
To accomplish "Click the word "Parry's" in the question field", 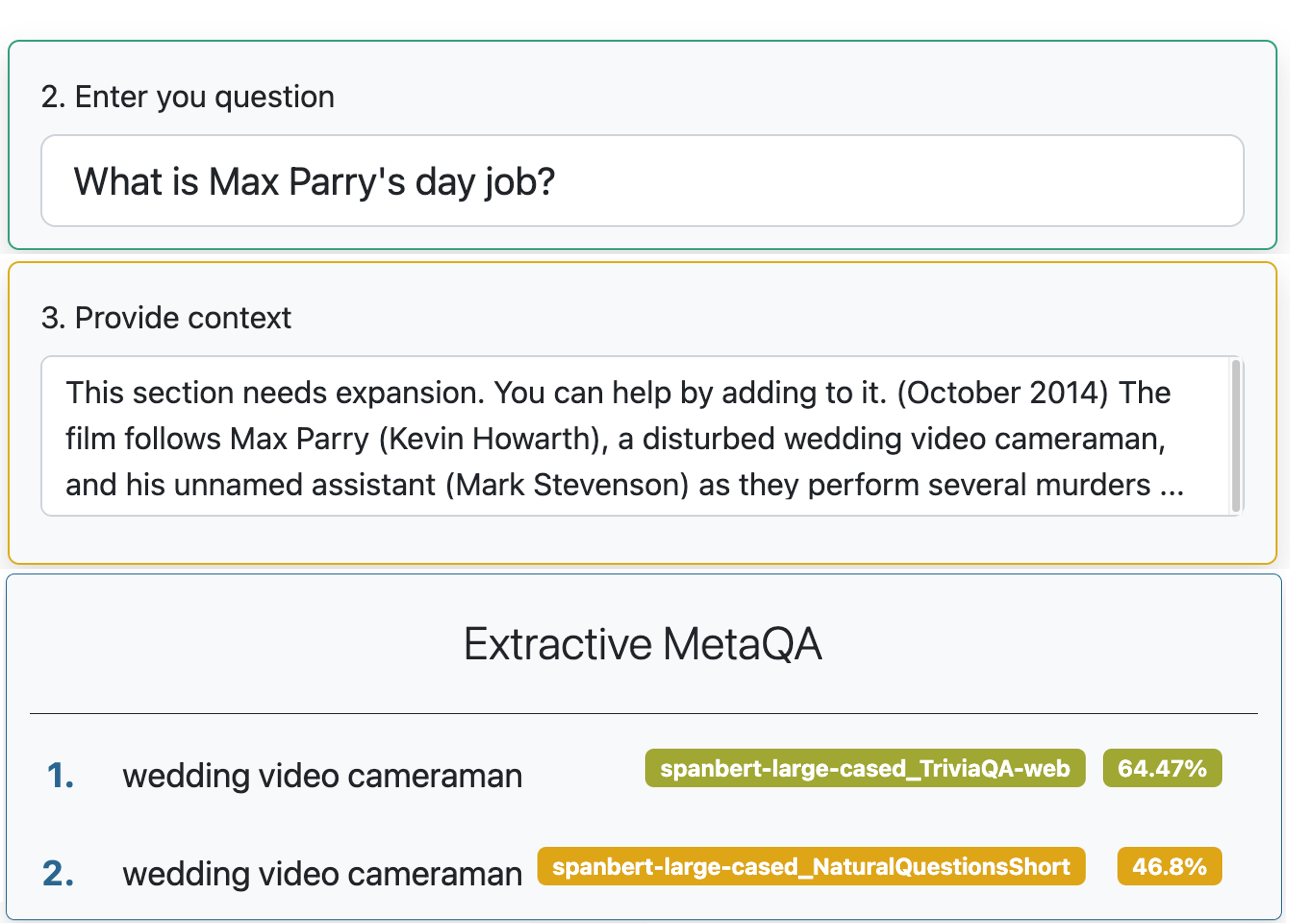I will coord(346,182).
